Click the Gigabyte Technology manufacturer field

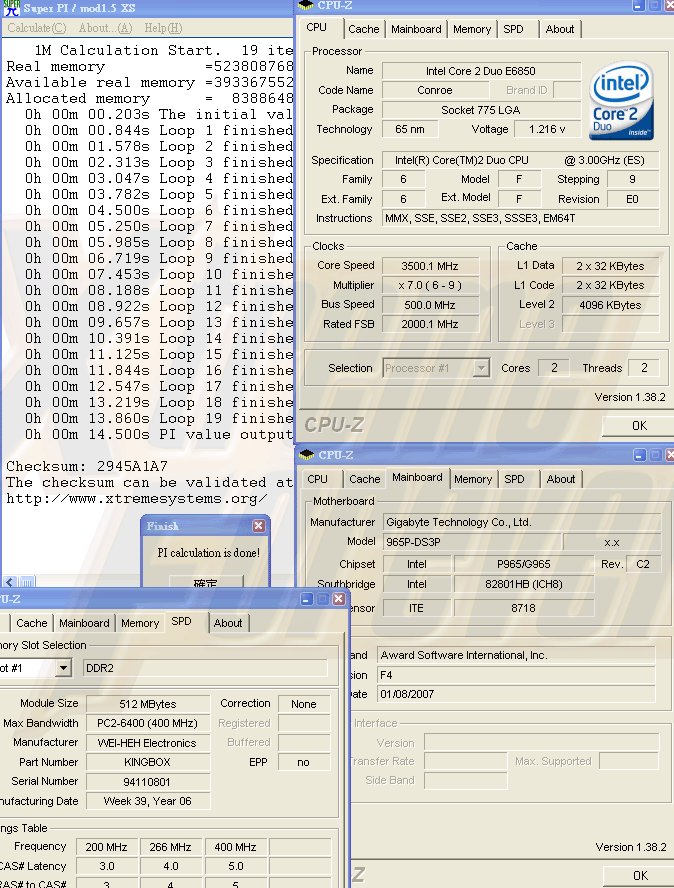[x=522, y=522]
